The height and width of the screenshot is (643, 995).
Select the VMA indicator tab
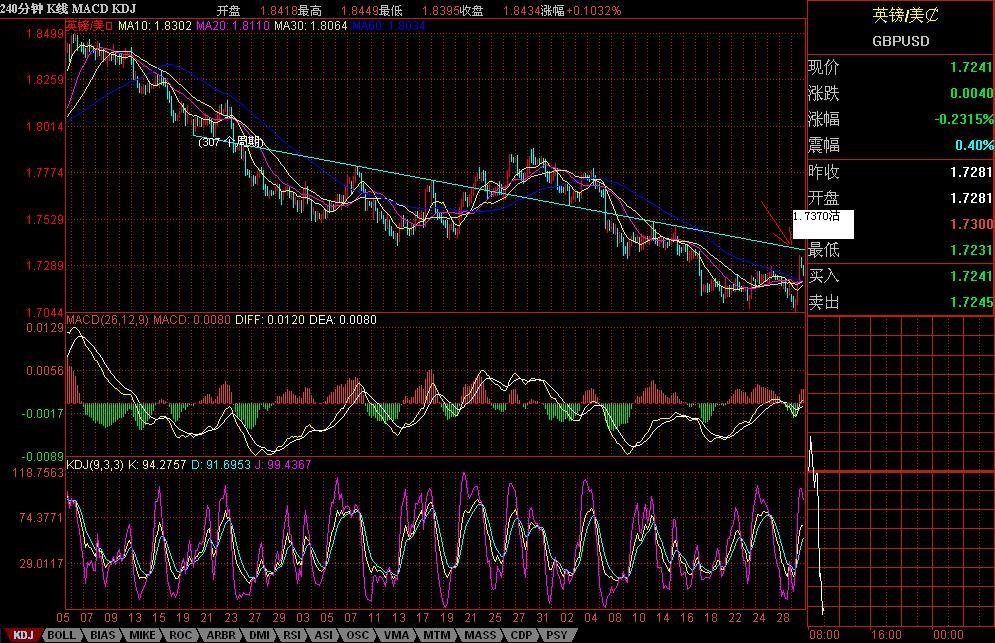[x=396, y=635]
